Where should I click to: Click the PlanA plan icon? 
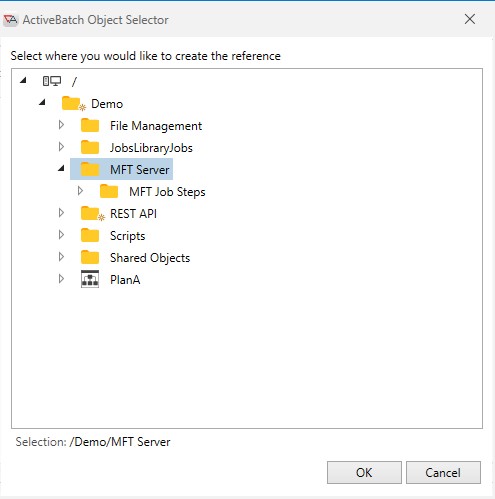[90, 279]
